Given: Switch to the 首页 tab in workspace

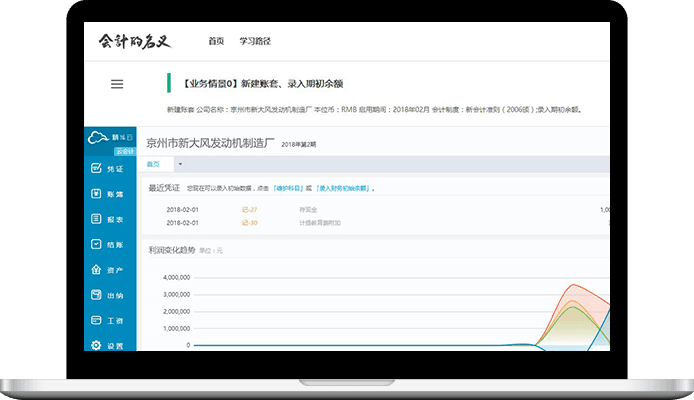Looking at the screenshot, I should tap(153, 164).
